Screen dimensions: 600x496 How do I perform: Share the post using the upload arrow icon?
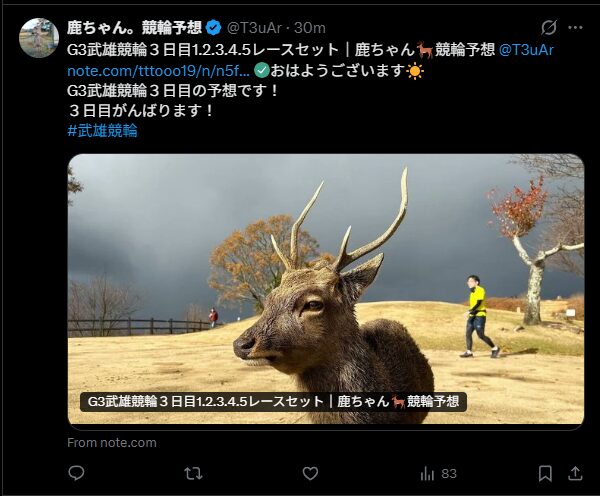coord(575,473)
